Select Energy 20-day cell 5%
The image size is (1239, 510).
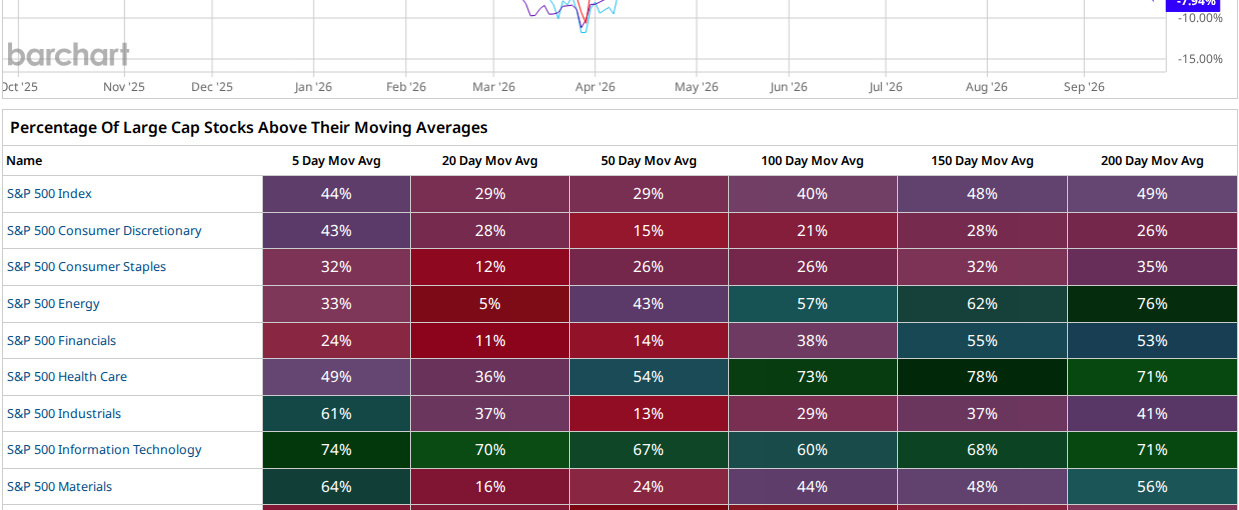490,304
